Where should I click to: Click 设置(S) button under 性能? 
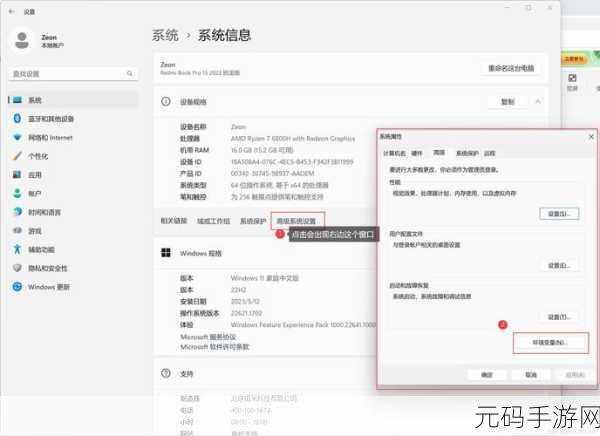click(559, 214)
